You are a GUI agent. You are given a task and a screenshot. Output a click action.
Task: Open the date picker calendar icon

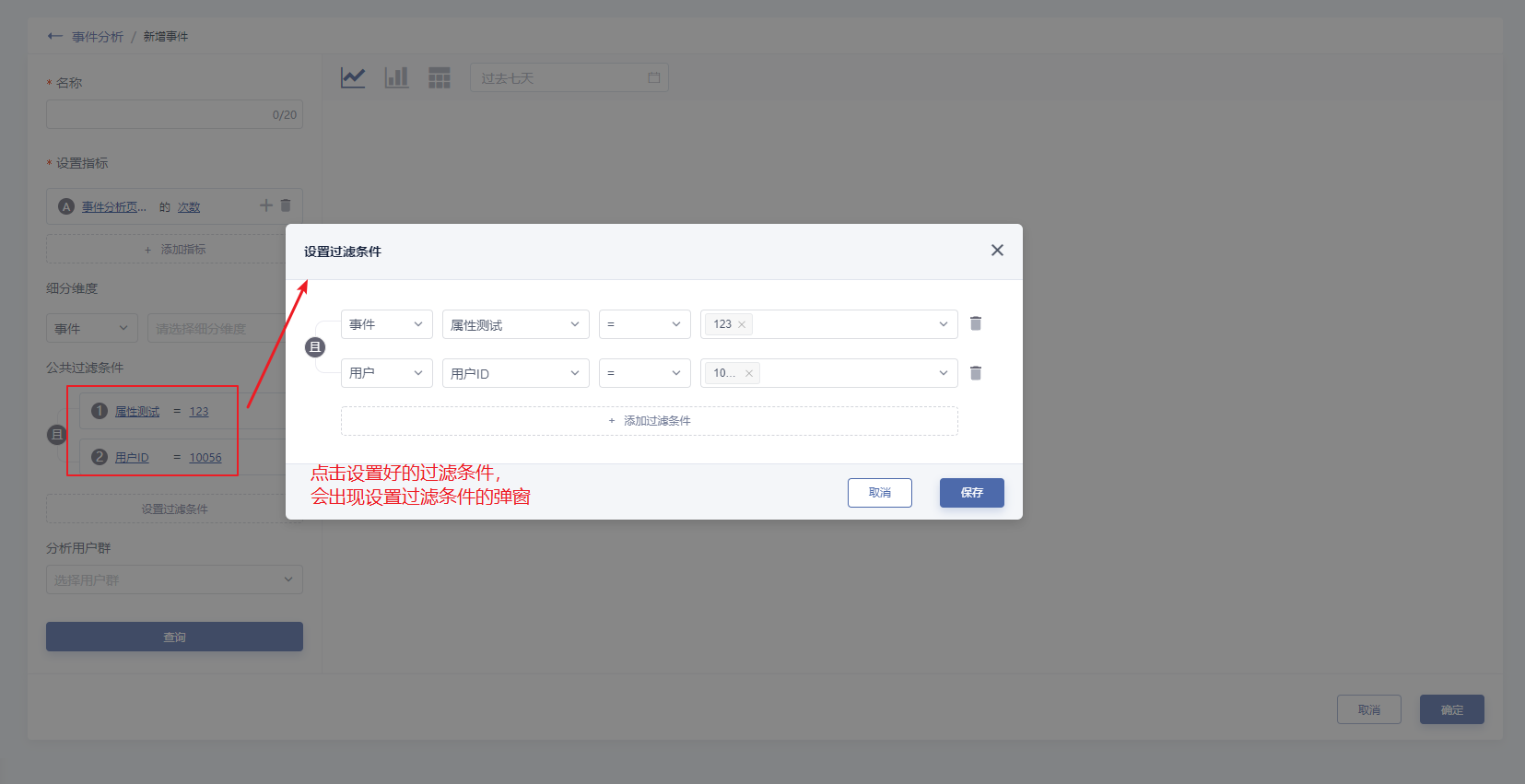[654, 77]
